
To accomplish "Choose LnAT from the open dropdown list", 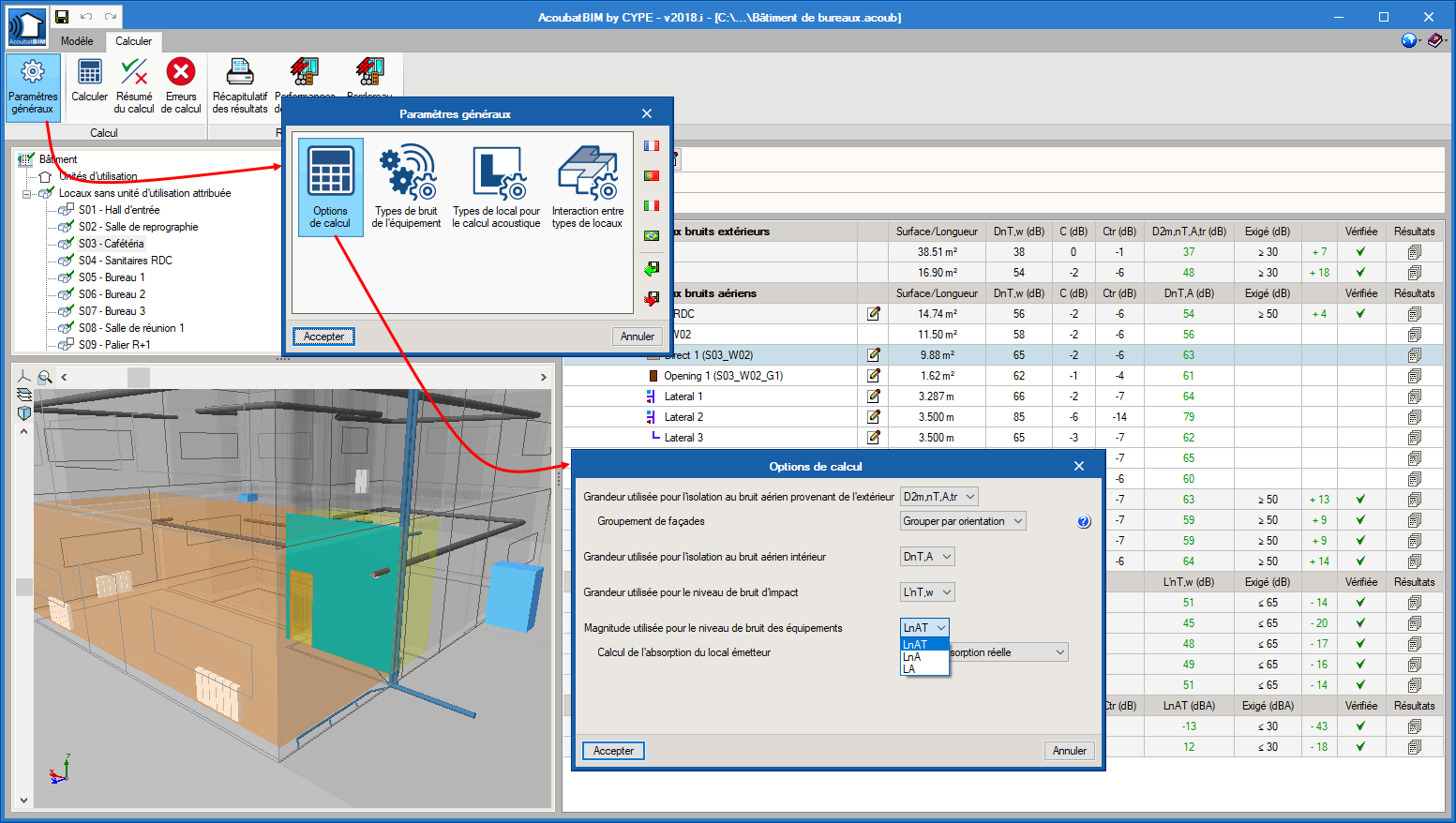I will pos(924,645).
